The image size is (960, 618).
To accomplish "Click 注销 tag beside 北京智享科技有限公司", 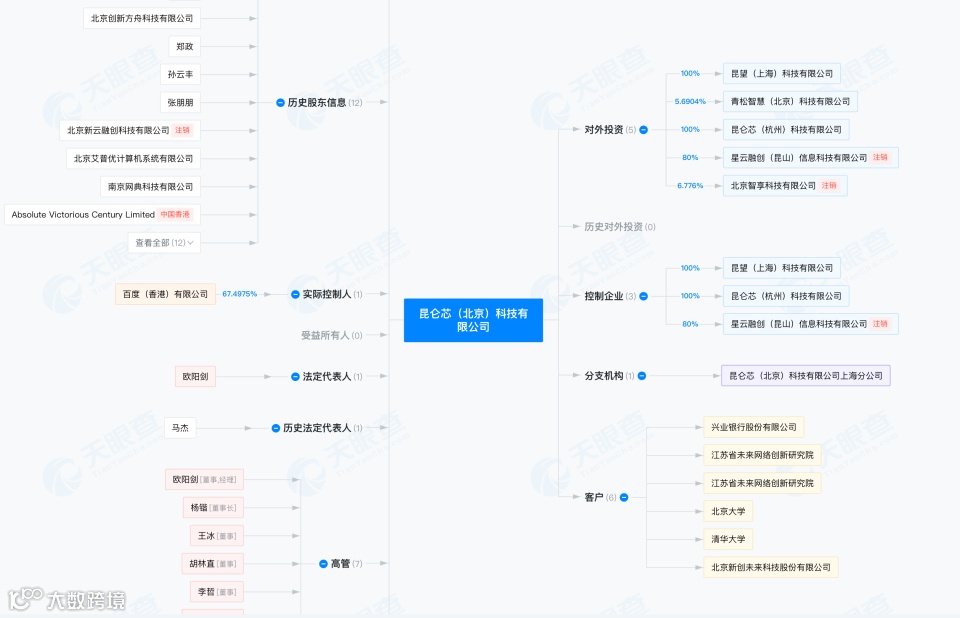I will tap(829, 186).
